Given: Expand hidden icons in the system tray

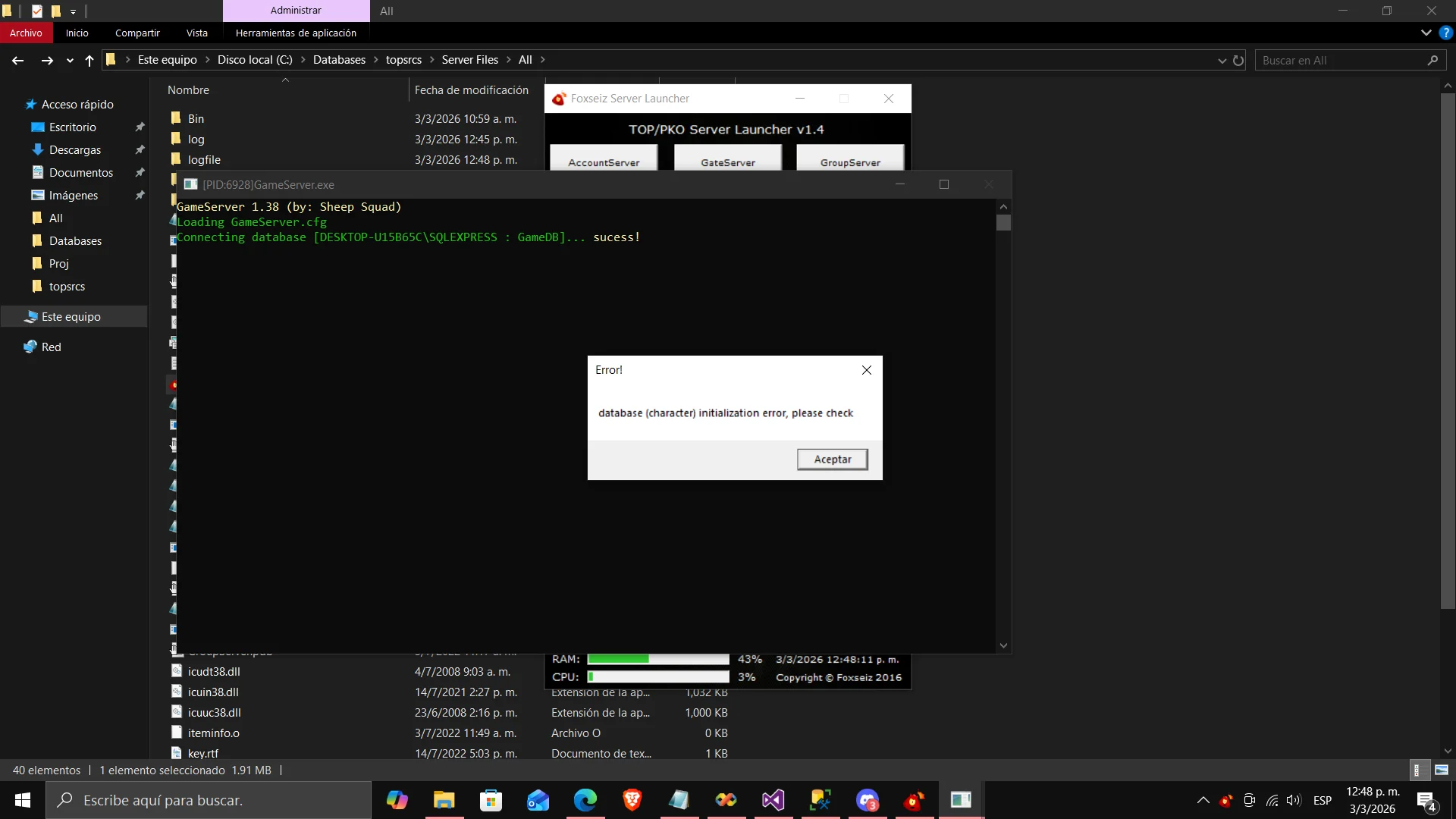Looking at the screenshot, I should point(1204,800).
